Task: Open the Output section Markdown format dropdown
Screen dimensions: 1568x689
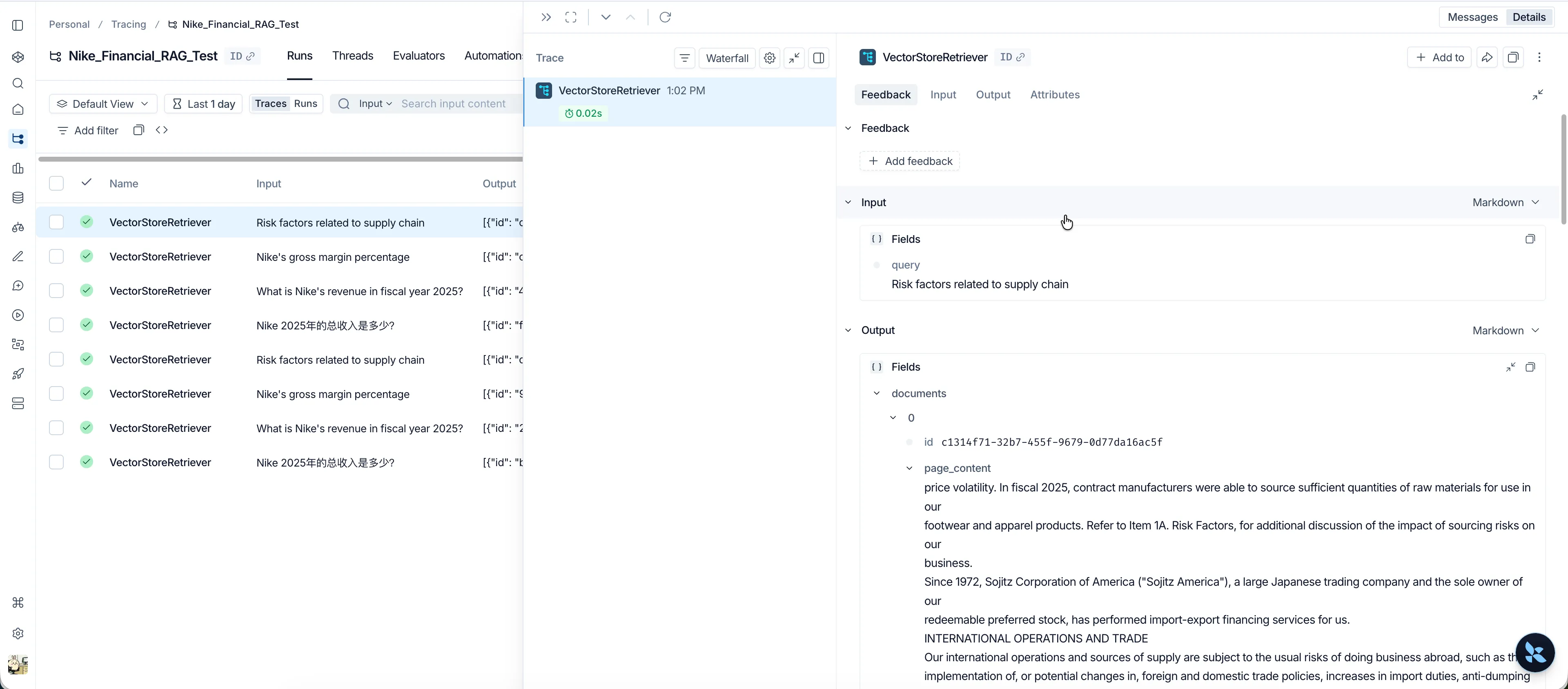Action: pos(1505,331)
